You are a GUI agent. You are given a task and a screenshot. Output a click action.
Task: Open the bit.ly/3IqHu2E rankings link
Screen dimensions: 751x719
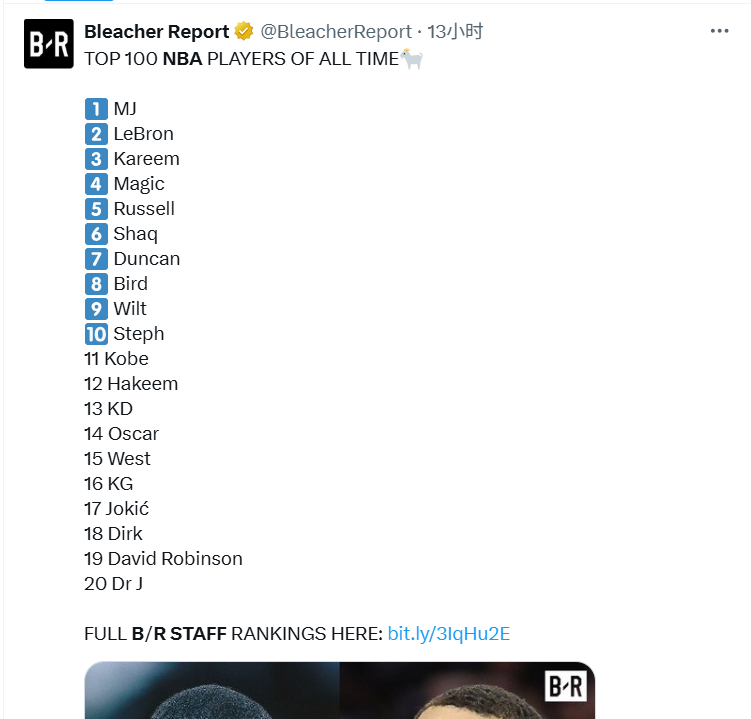[449, 634]
